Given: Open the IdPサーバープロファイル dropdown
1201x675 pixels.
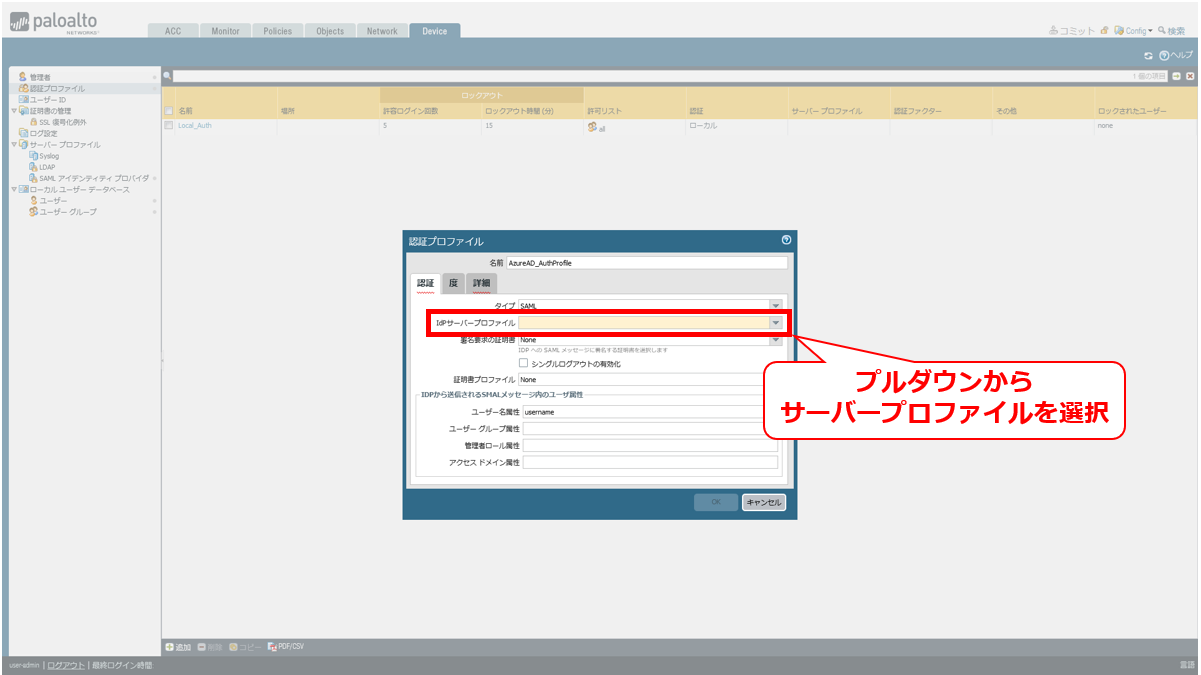Looking at the screenshot, I should (x=775, y=323).
